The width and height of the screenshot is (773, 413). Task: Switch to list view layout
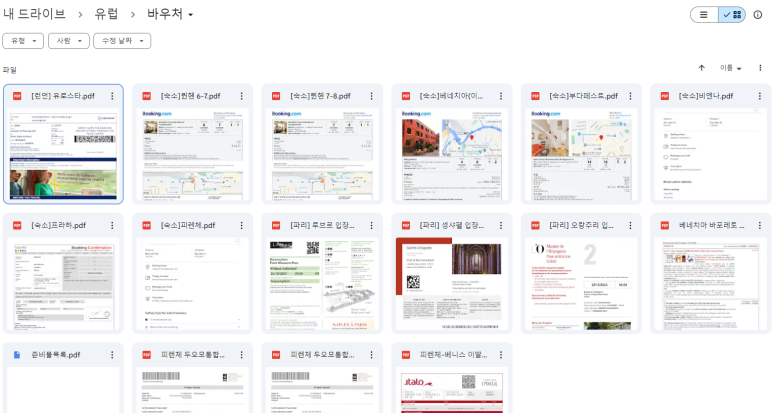point(704,15)
